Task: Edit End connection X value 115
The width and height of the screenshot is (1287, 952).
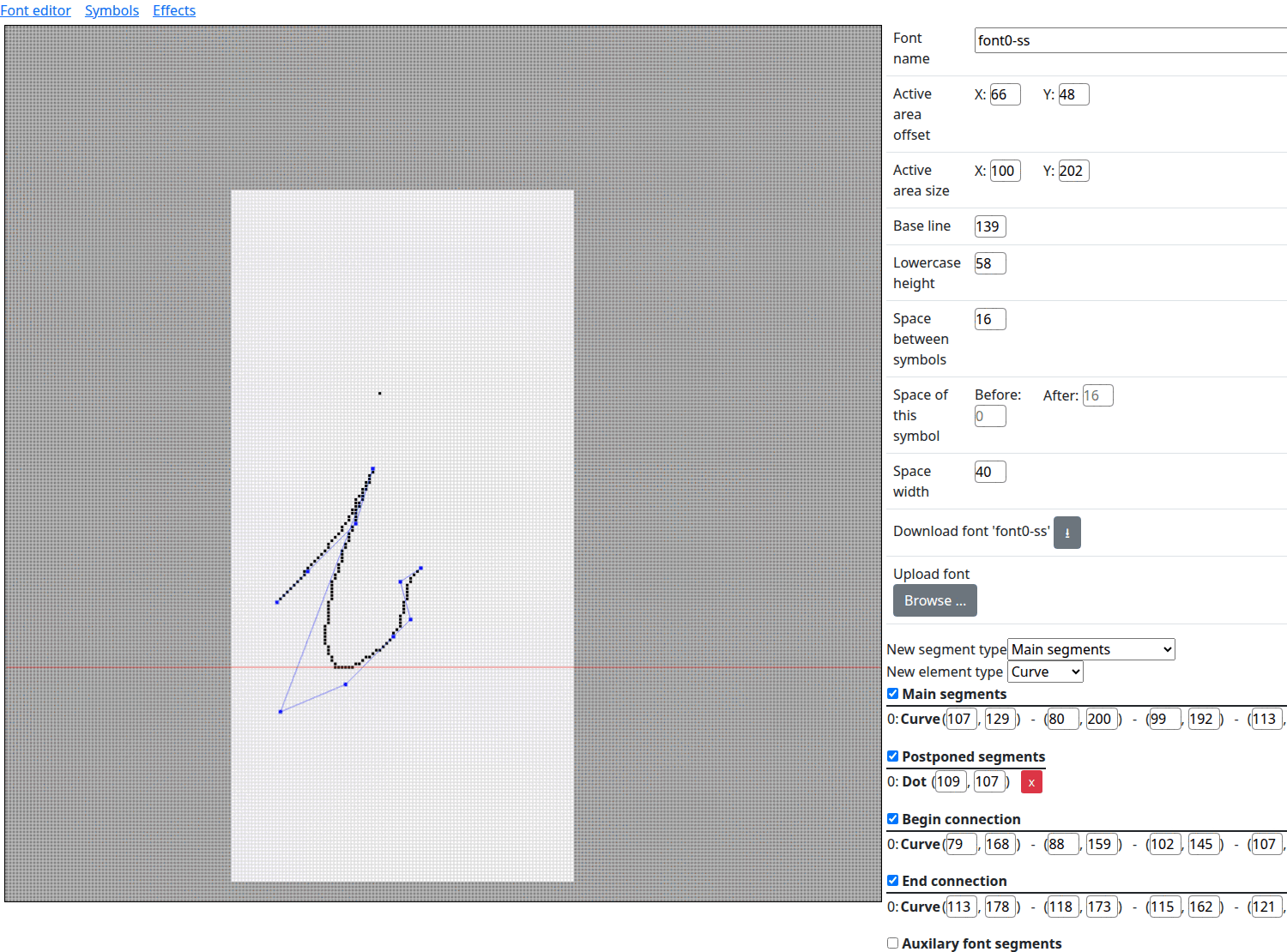Action: coord(1165,907)
